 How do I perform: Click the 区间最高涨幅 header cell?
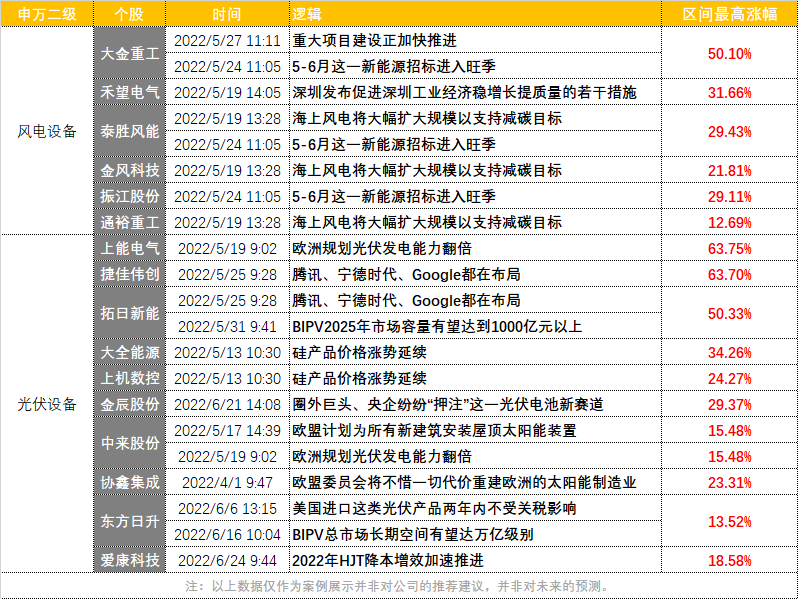pyautogui.click(x=729, y=14)
